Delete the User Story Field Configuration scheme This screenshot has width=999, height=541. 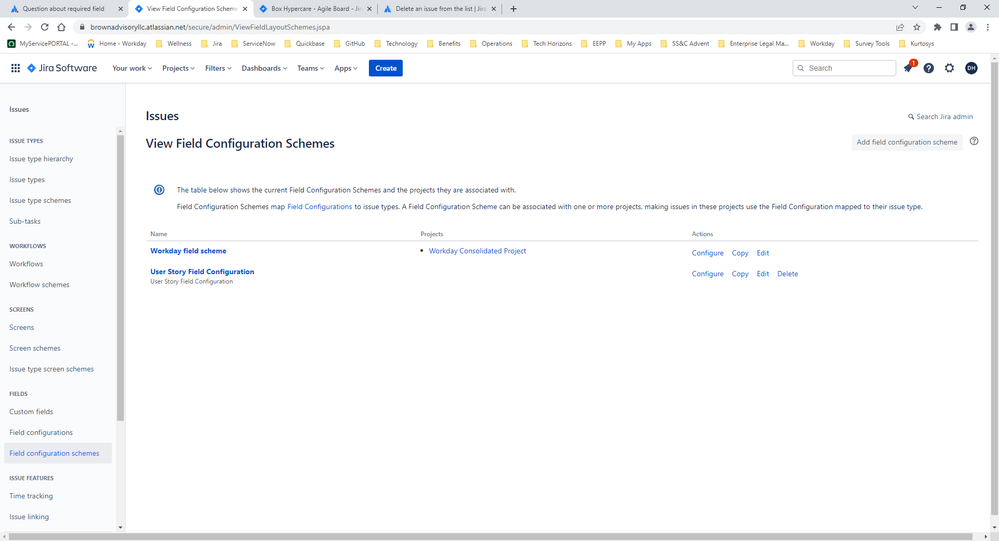tap(787, 274)
